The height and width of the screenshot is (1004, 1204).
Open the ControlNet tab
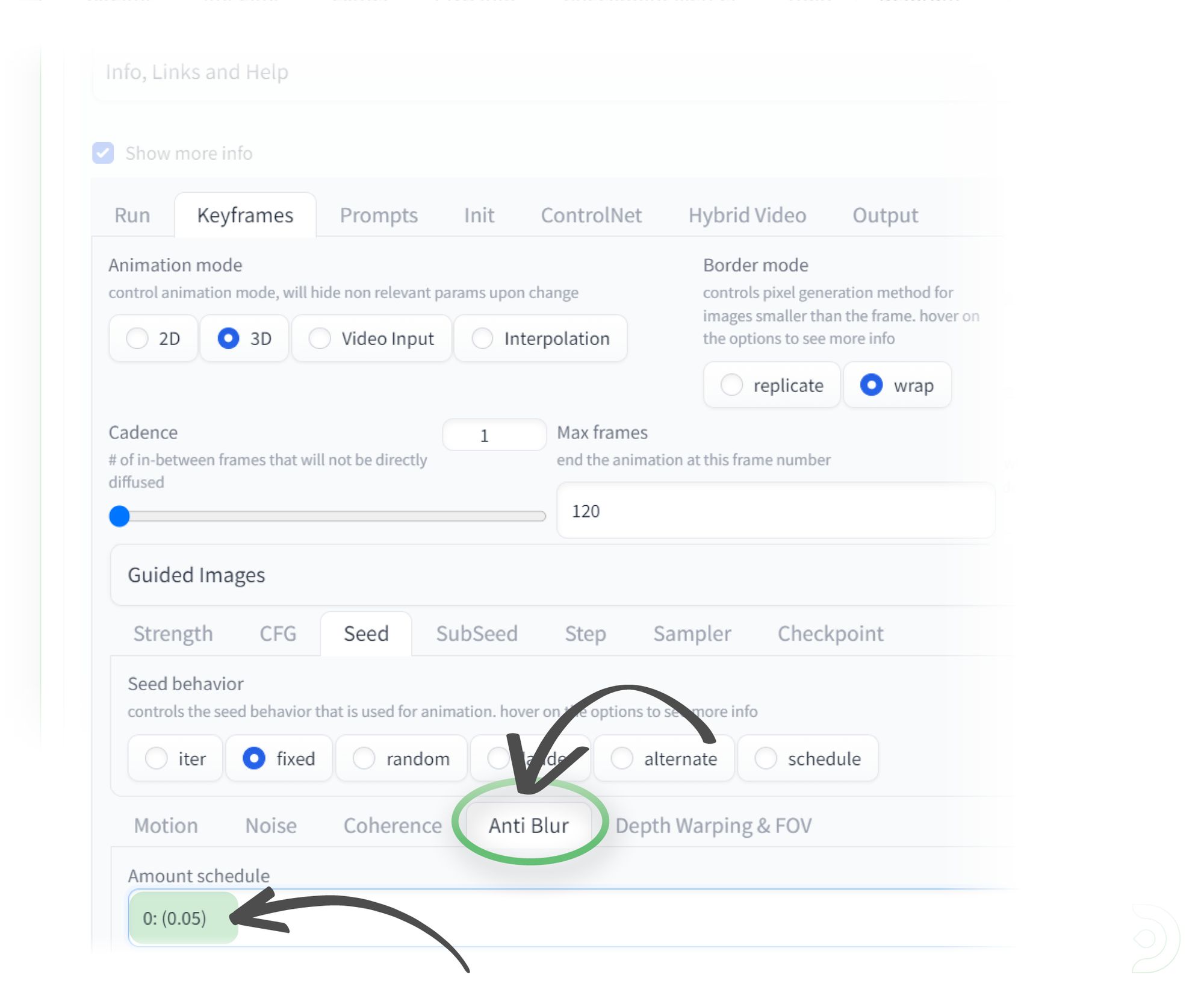coord(591,215)
